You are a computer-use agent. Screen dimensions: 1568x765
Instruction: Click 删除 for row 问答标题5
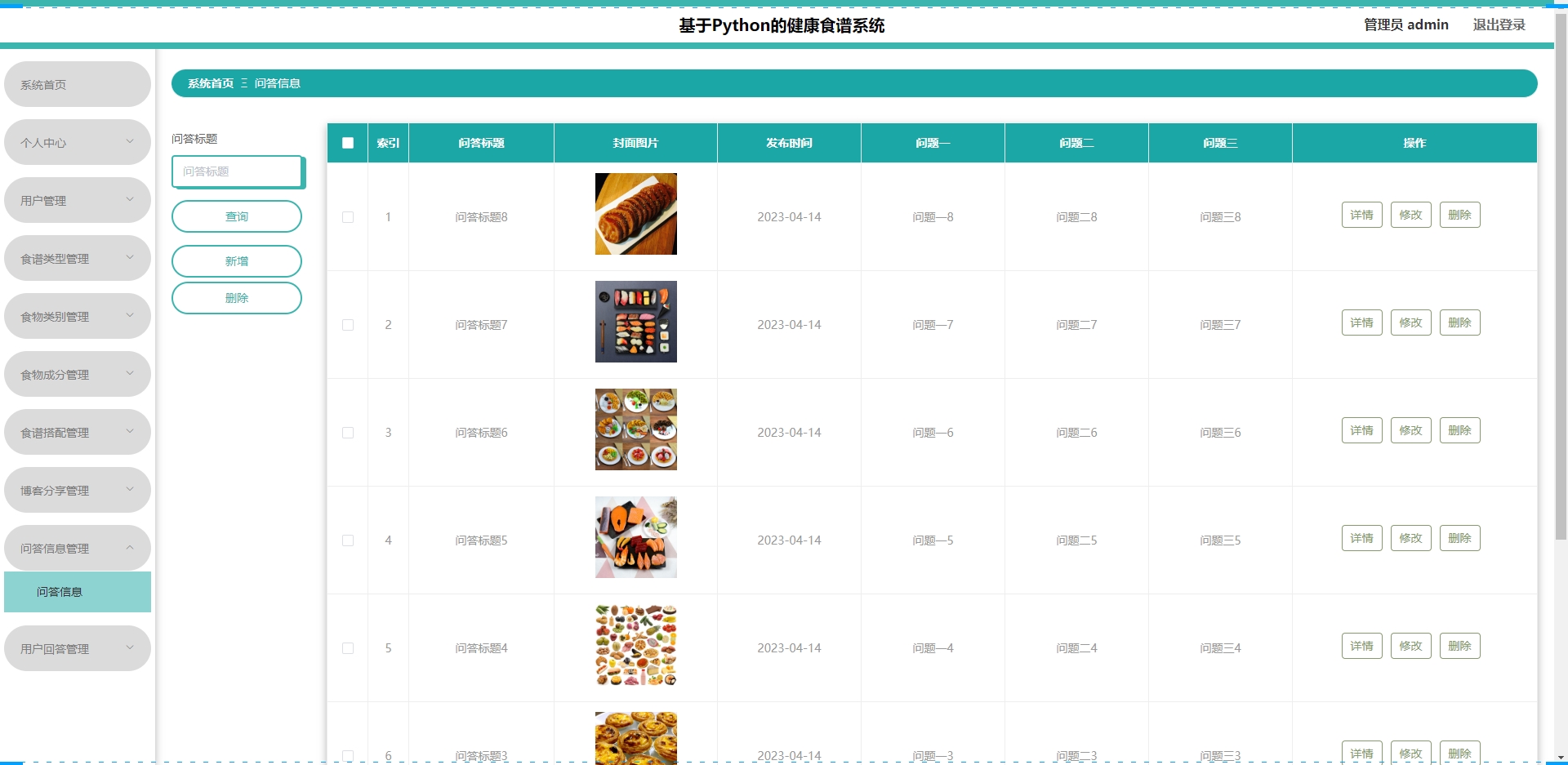coord(1459,538)
